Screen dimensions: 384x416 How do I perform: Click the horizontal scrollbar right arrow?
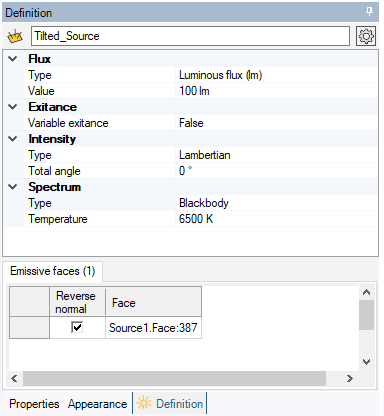pos(349,379)
